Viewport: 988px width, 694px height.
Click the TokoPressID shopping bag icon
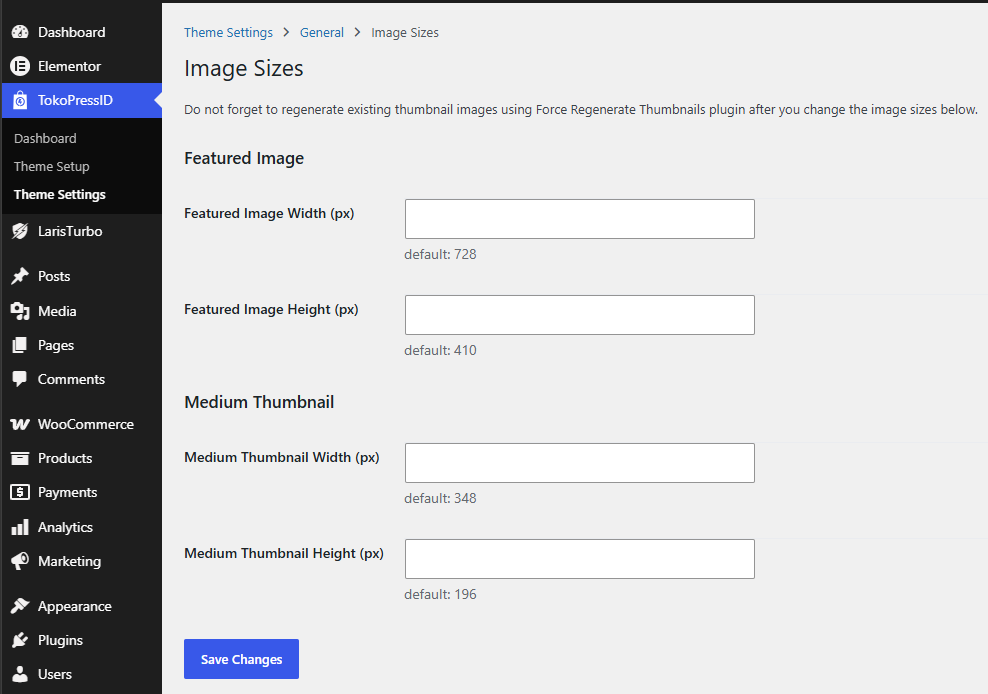(20, 100)
